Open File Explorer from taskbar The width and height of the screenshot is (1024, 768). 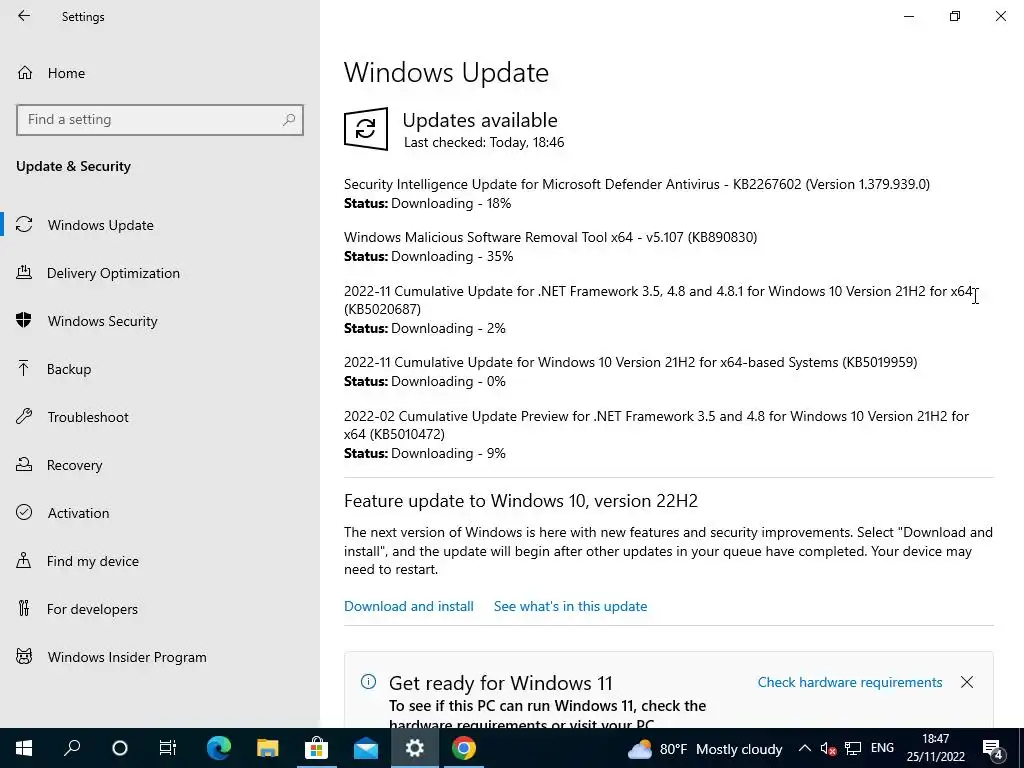pos(268,748)
